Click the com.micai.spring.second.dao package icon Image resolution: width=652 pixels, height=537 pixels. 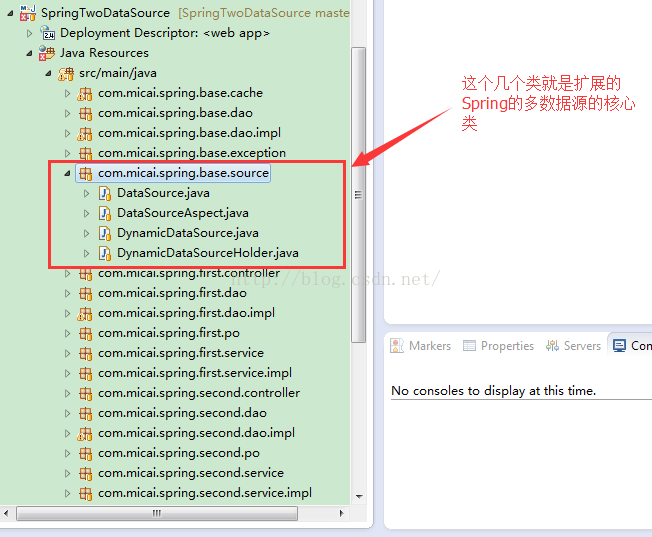click(86, 413)
